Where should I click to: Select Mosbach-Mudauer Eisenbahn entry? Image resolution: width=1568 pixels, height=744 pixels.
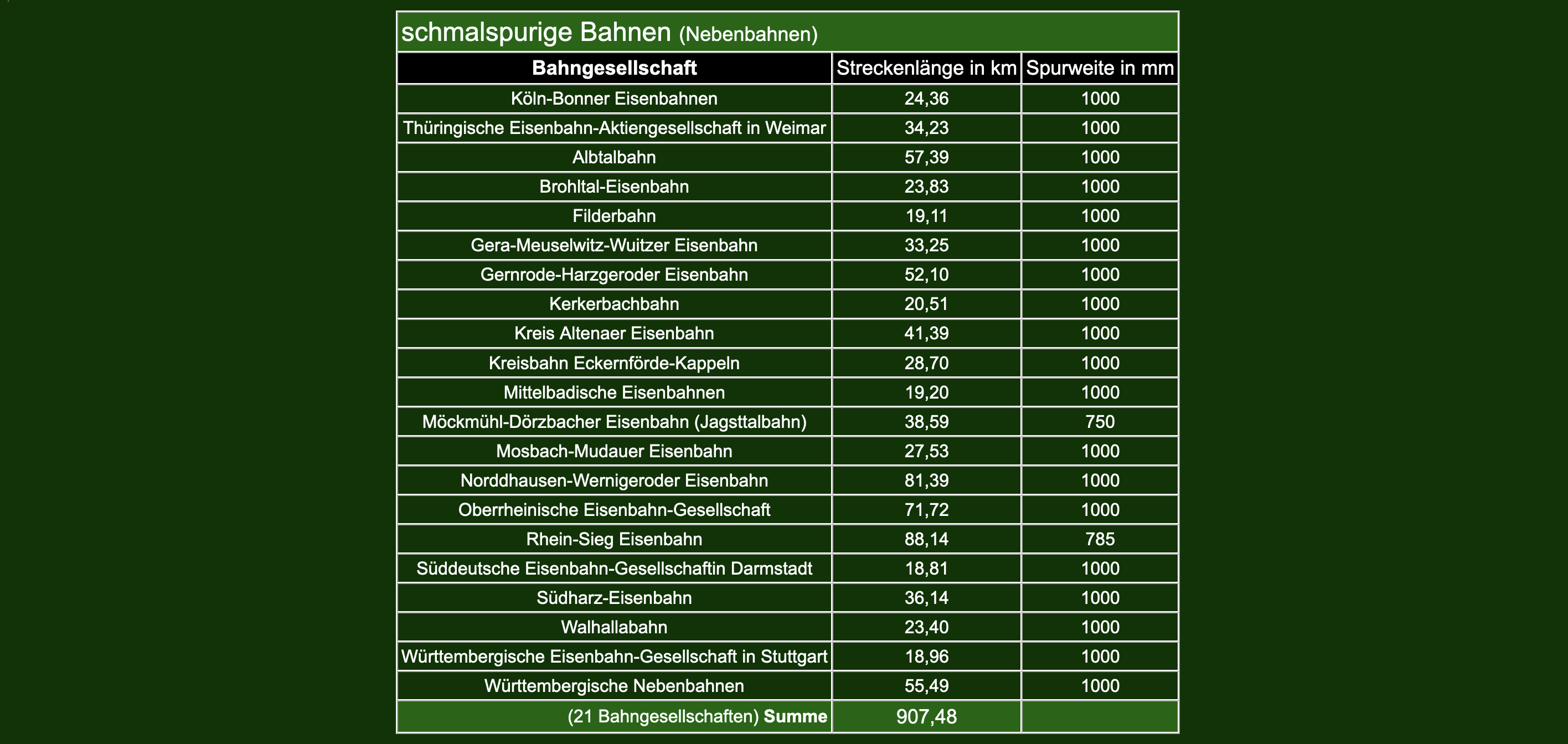(613, 451)
